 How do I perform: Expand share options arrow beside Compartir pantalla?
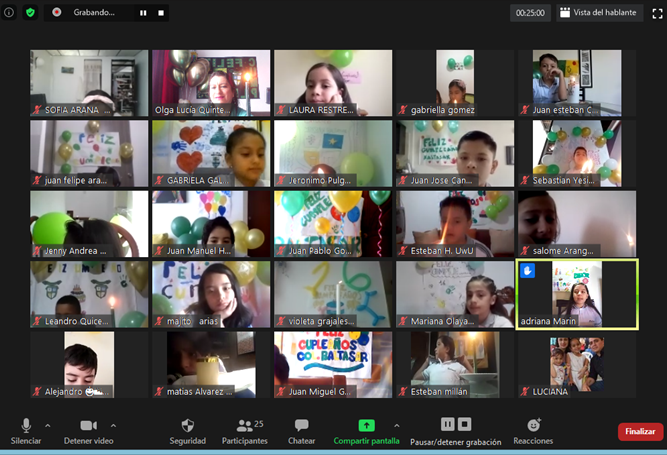pyautogui.click(x=397, y=425)
